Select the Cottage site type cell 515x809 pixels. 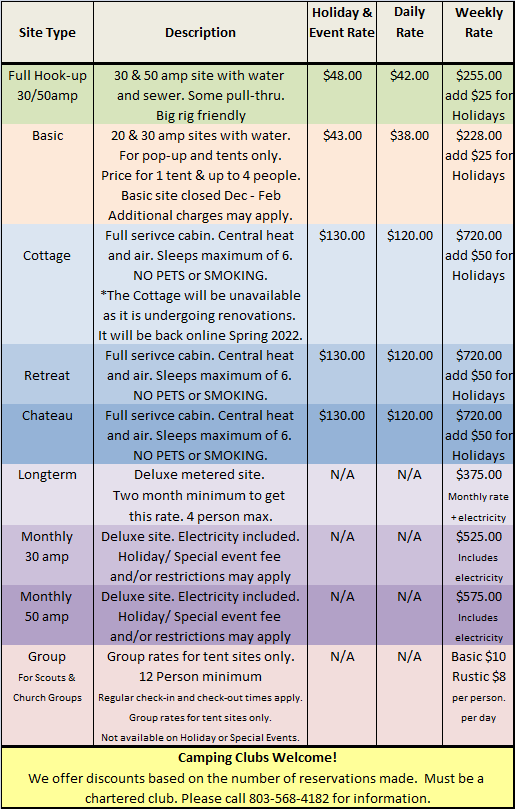click(47, 284)
